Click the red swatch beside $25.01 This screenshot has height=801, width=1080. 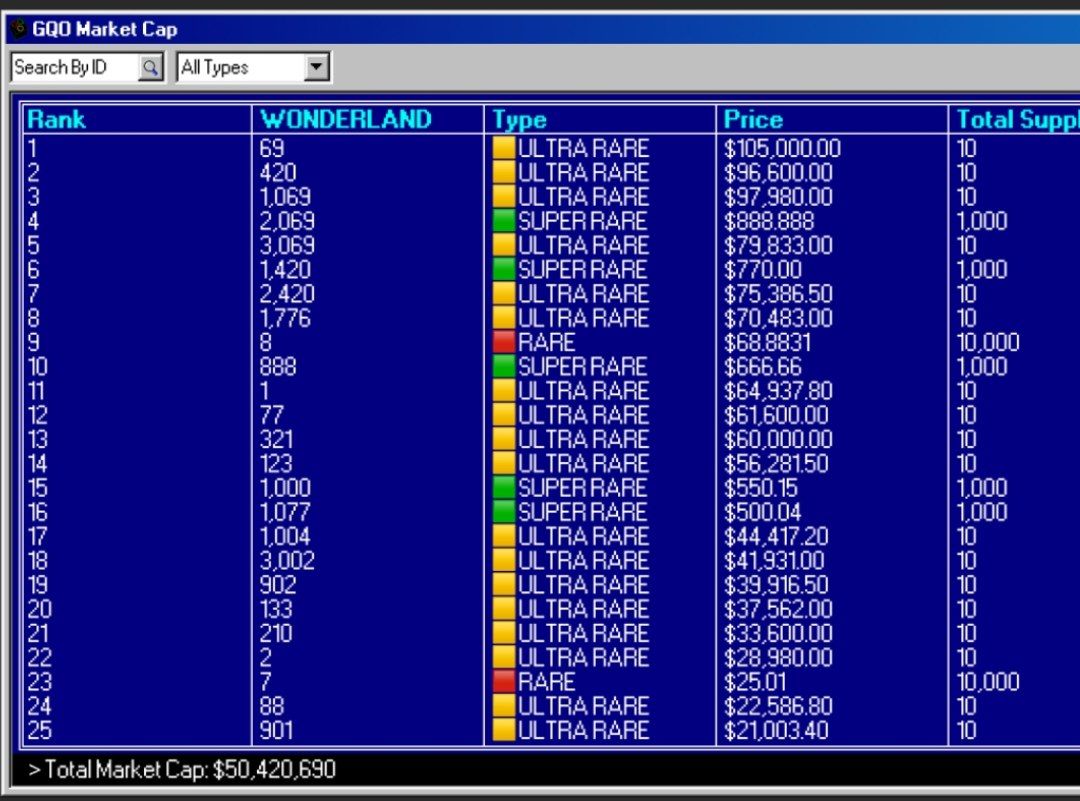pyautogui.click(x=504, y=681)
